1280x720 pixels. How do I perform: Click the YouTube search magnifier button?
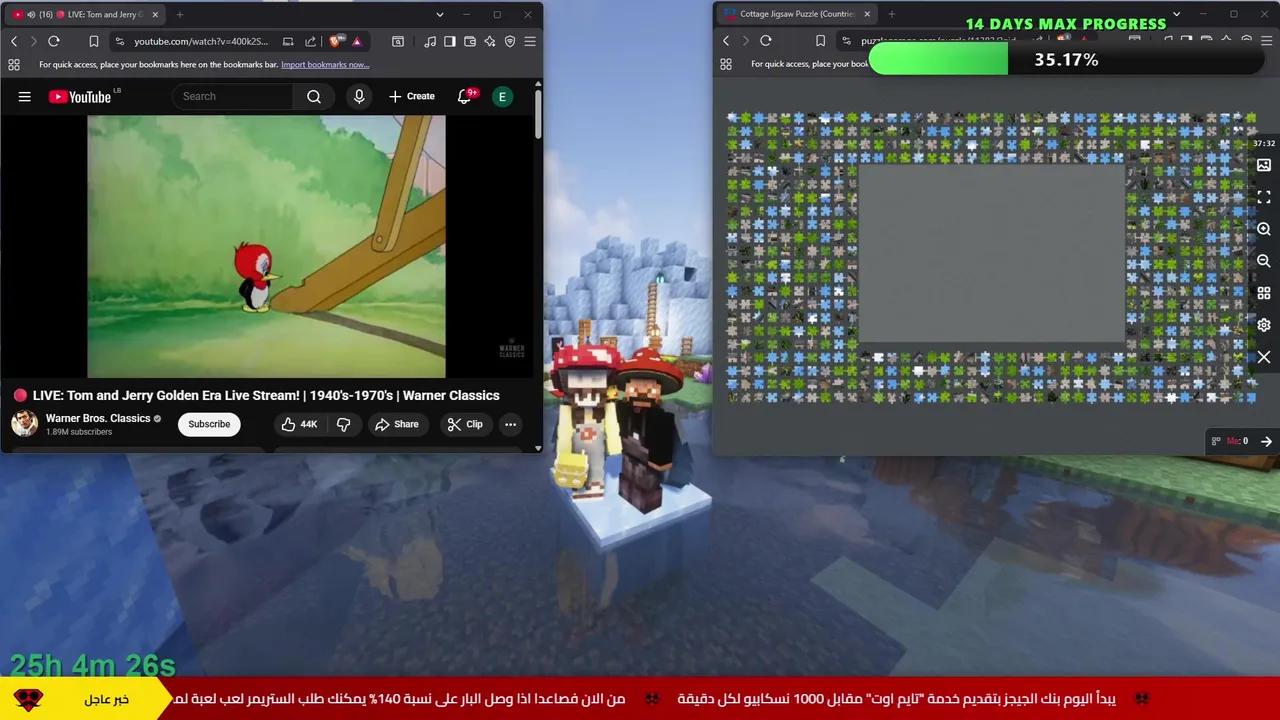pos(314,96)
